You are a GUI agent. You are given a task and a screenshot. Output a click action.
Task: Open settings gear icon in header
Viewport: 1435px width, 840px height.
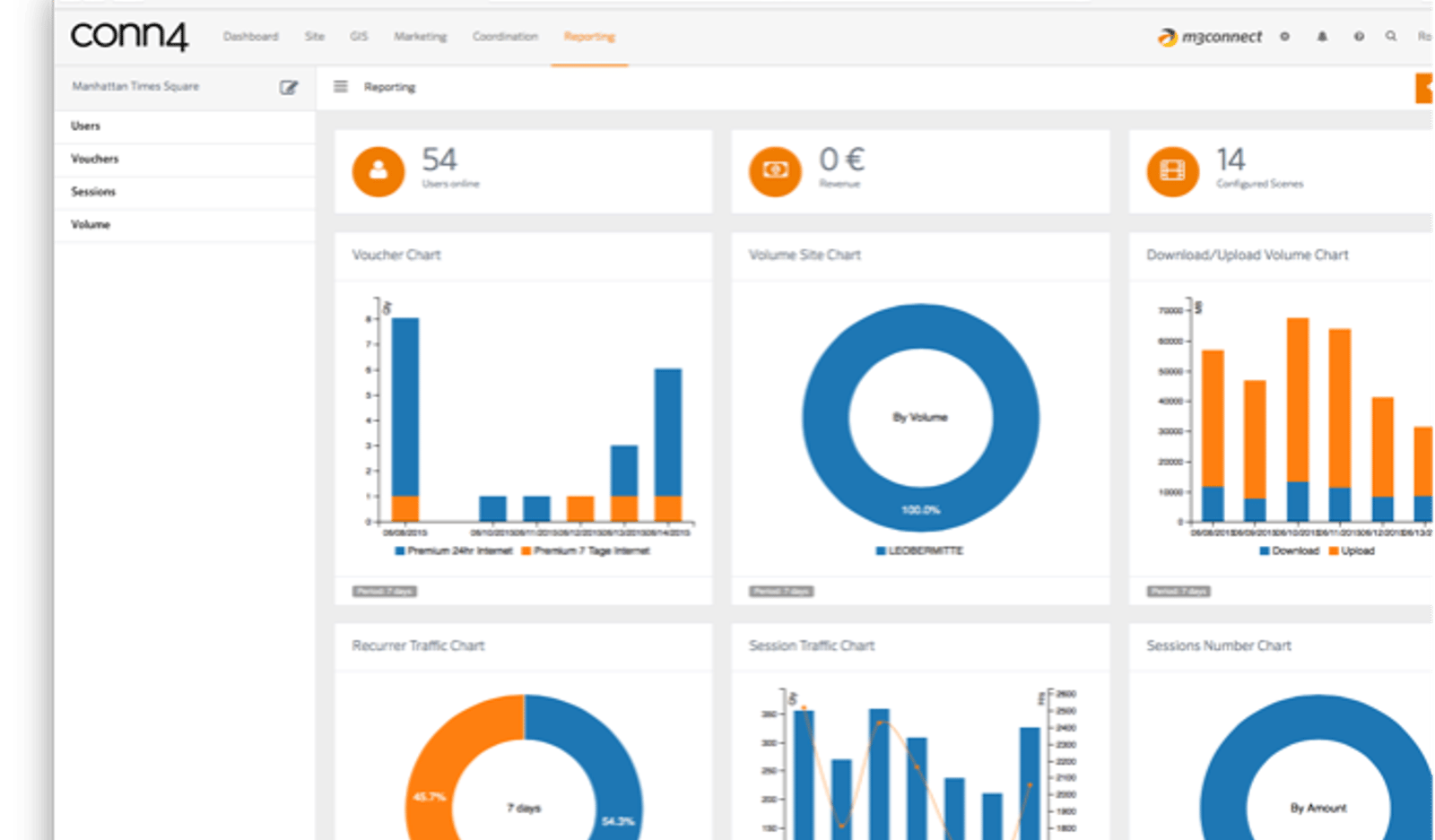1284,37
